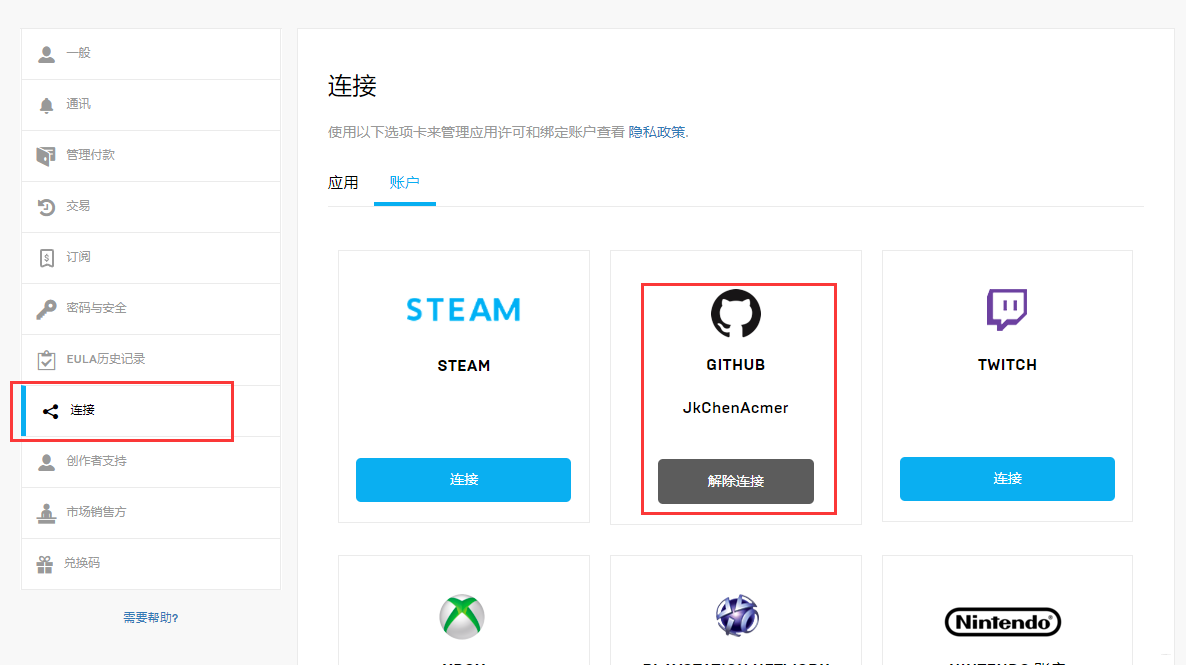This screenshot has width=1186, height=665.
Task: Open 交易 history section
Action: (x=151, y=207)
